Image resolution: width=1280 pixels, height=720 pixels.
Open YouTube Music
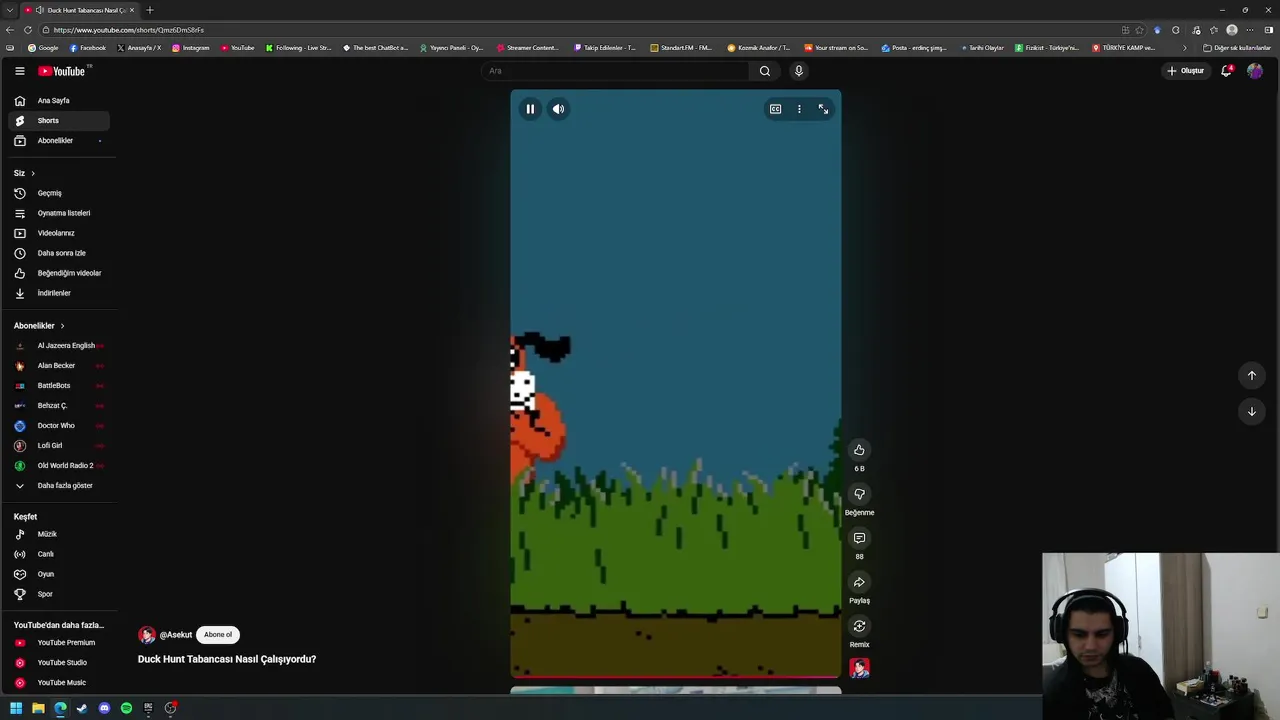(x=59, y=683)
